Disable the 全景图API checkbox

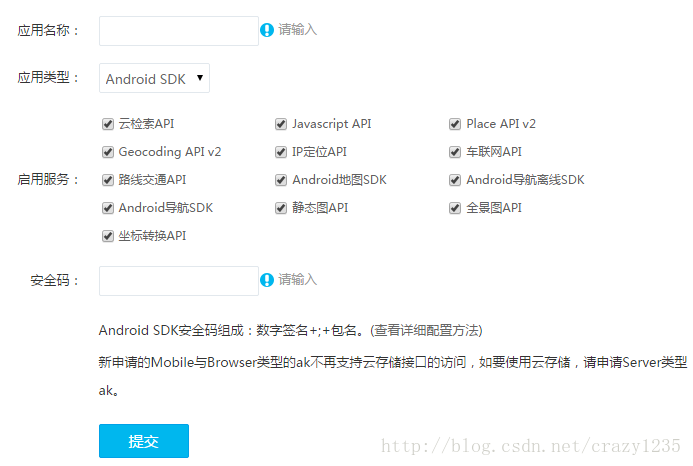pyautogui.click(x=455, y=208)
